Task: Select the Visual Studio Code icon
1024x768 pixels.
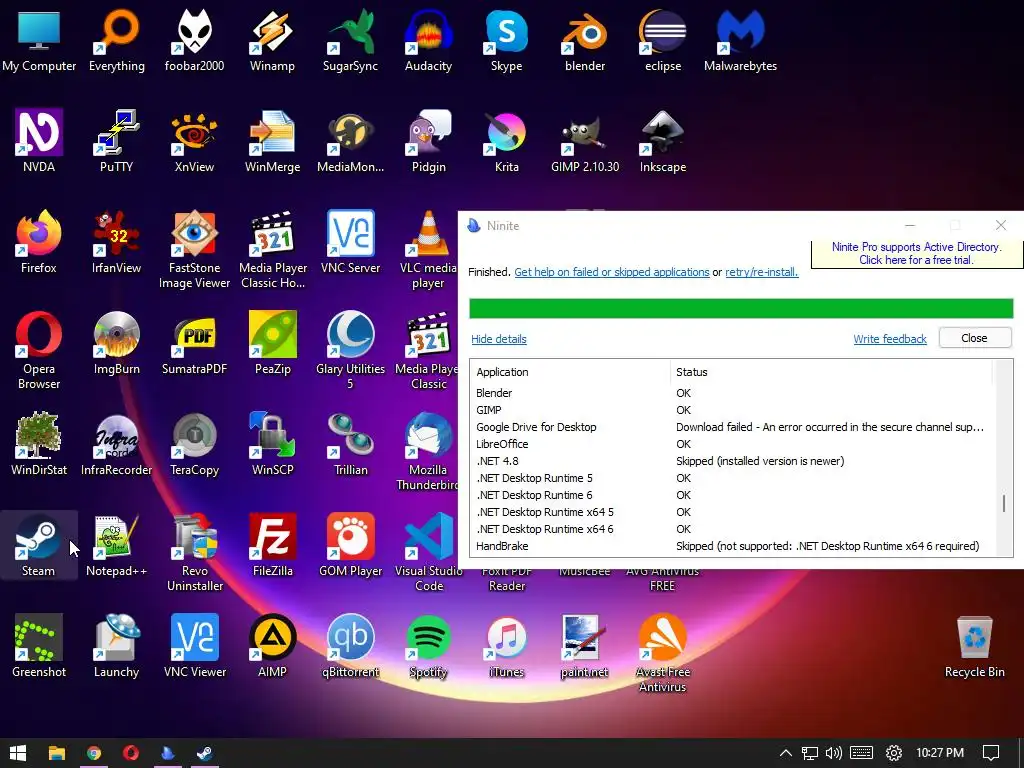Action: 428,552
